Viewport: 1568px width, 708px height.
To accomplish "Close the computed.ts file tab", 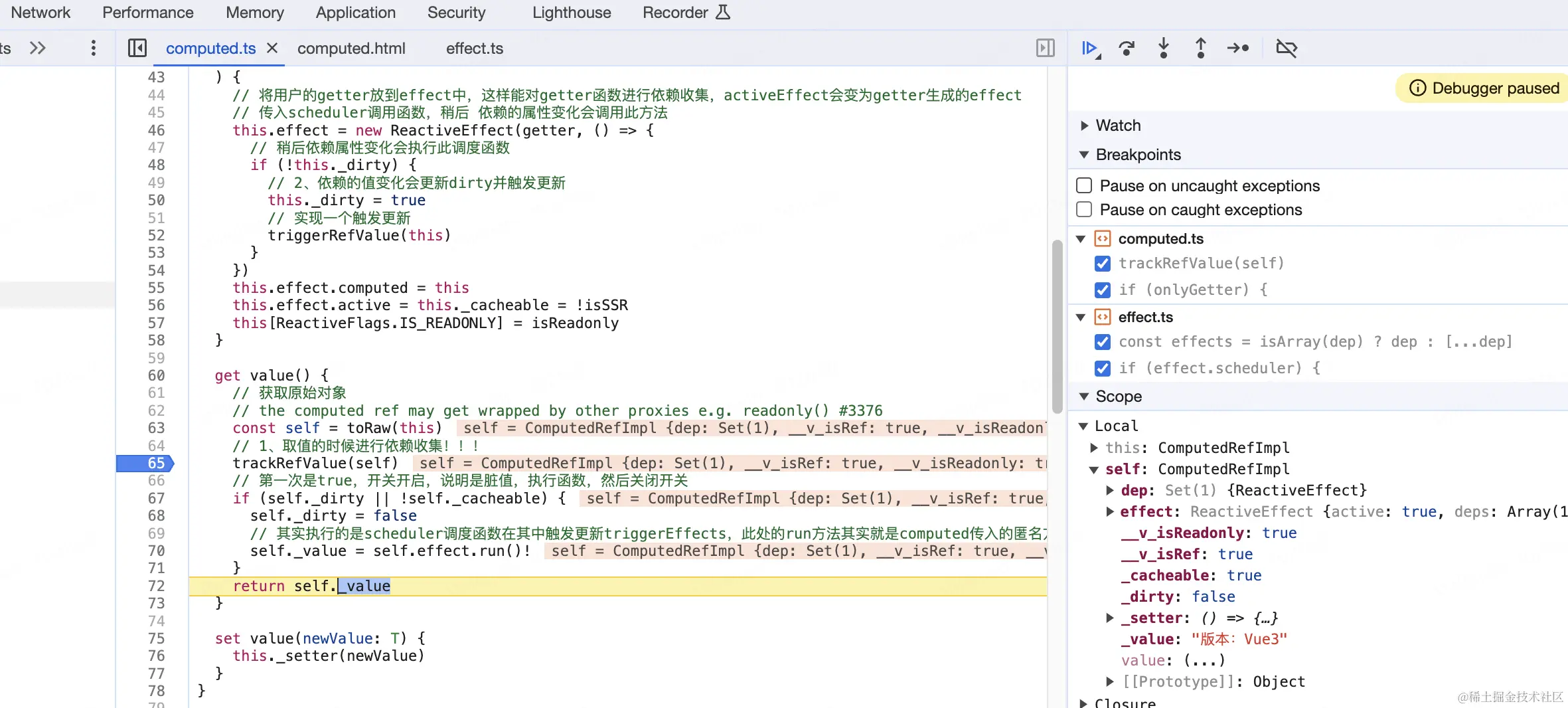I will click(x=272, y=48).
